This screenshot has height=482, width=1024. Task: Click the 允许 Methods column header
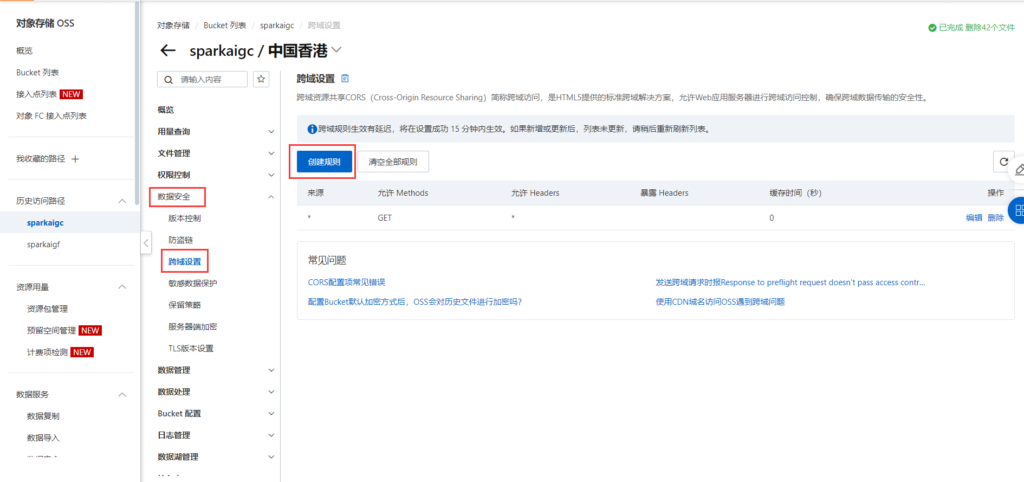click(x=403, y=193)
